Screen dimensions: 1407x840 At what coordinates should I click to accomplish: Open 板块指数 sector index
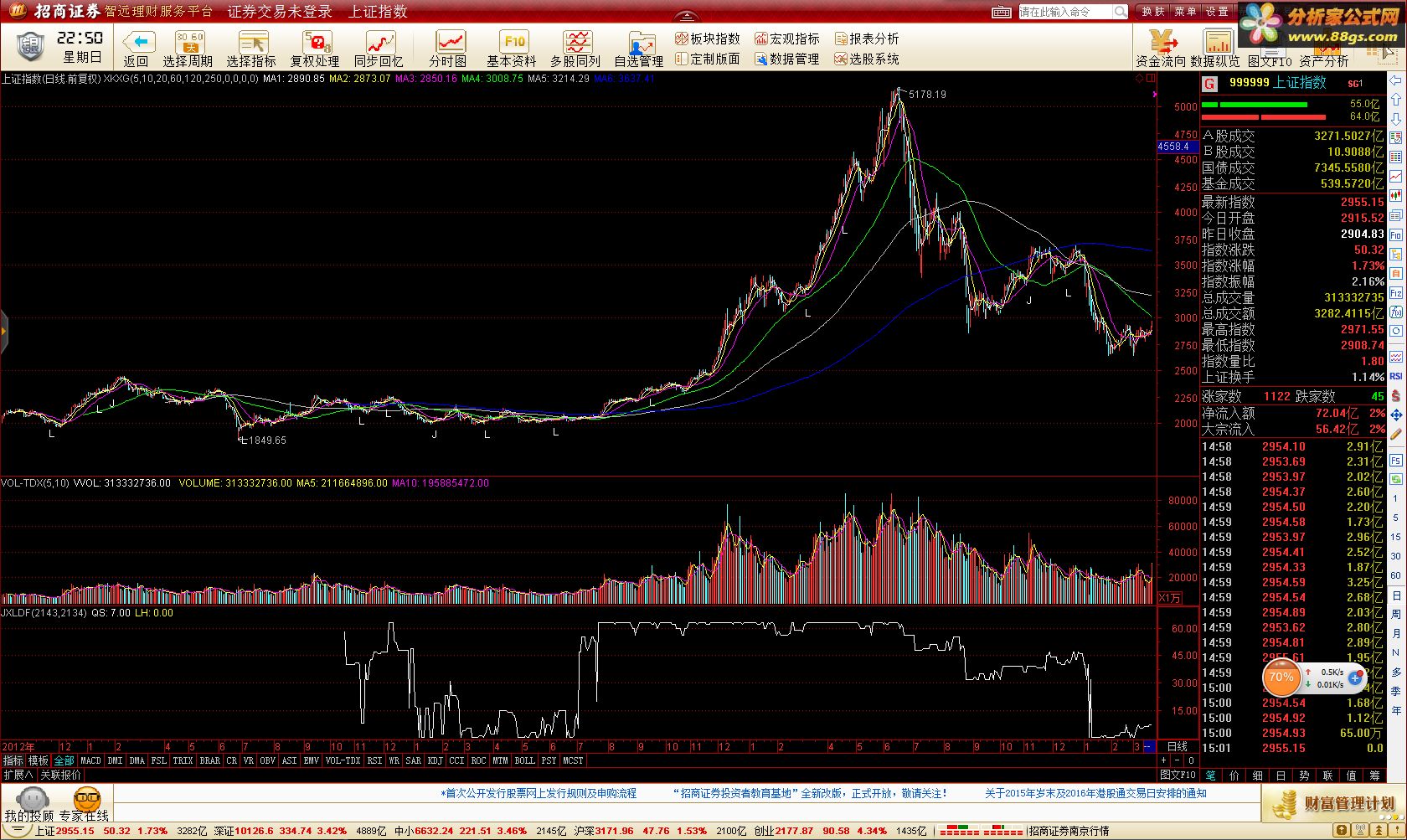[708, 39]
